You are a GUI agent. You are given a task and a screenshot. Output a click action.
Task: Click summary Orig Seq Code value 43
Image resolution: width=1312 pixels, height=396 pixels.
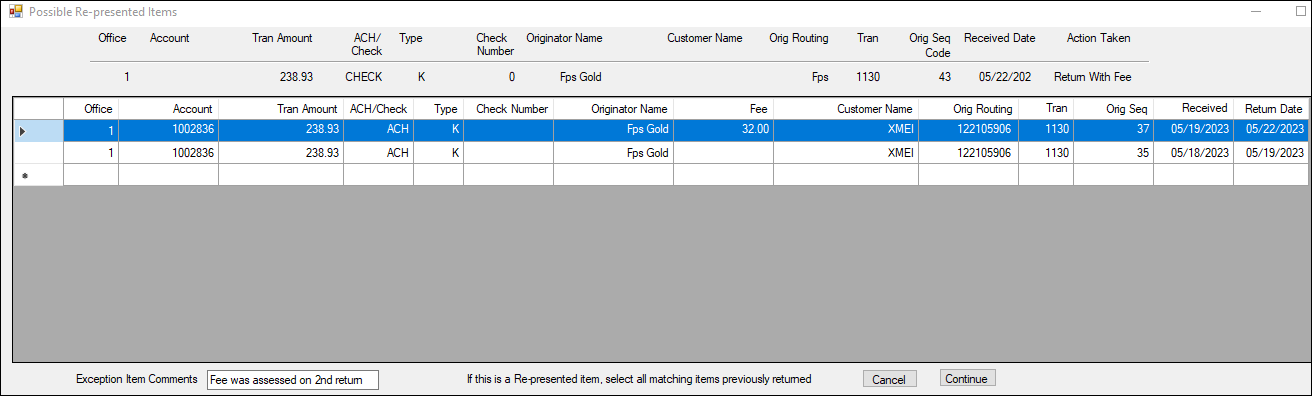945,76
